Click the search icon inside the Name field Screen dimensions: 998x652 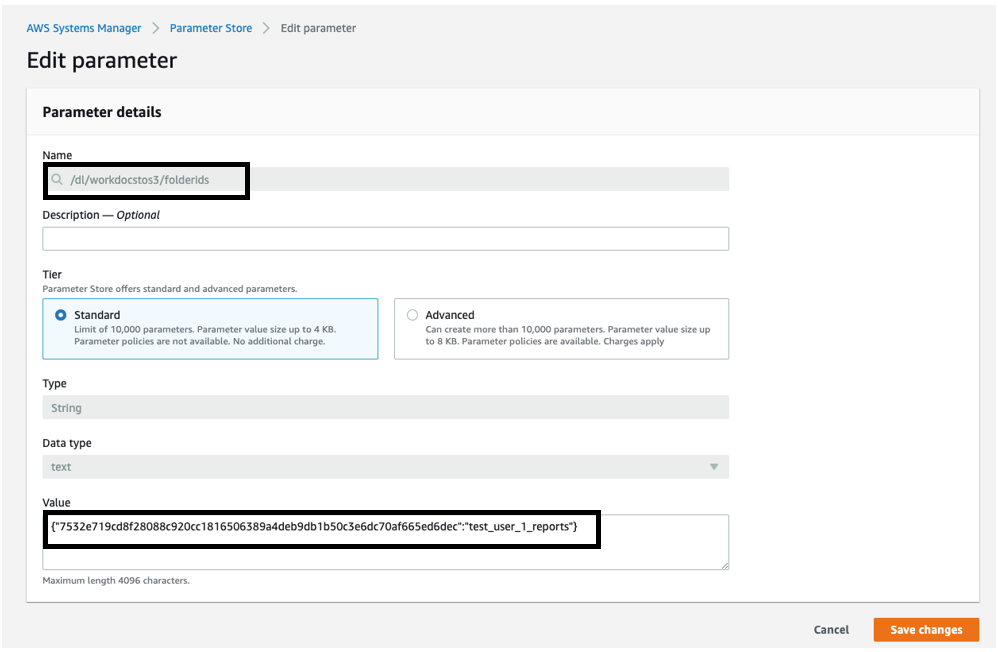pyautogui.click(x=59, y=180)
